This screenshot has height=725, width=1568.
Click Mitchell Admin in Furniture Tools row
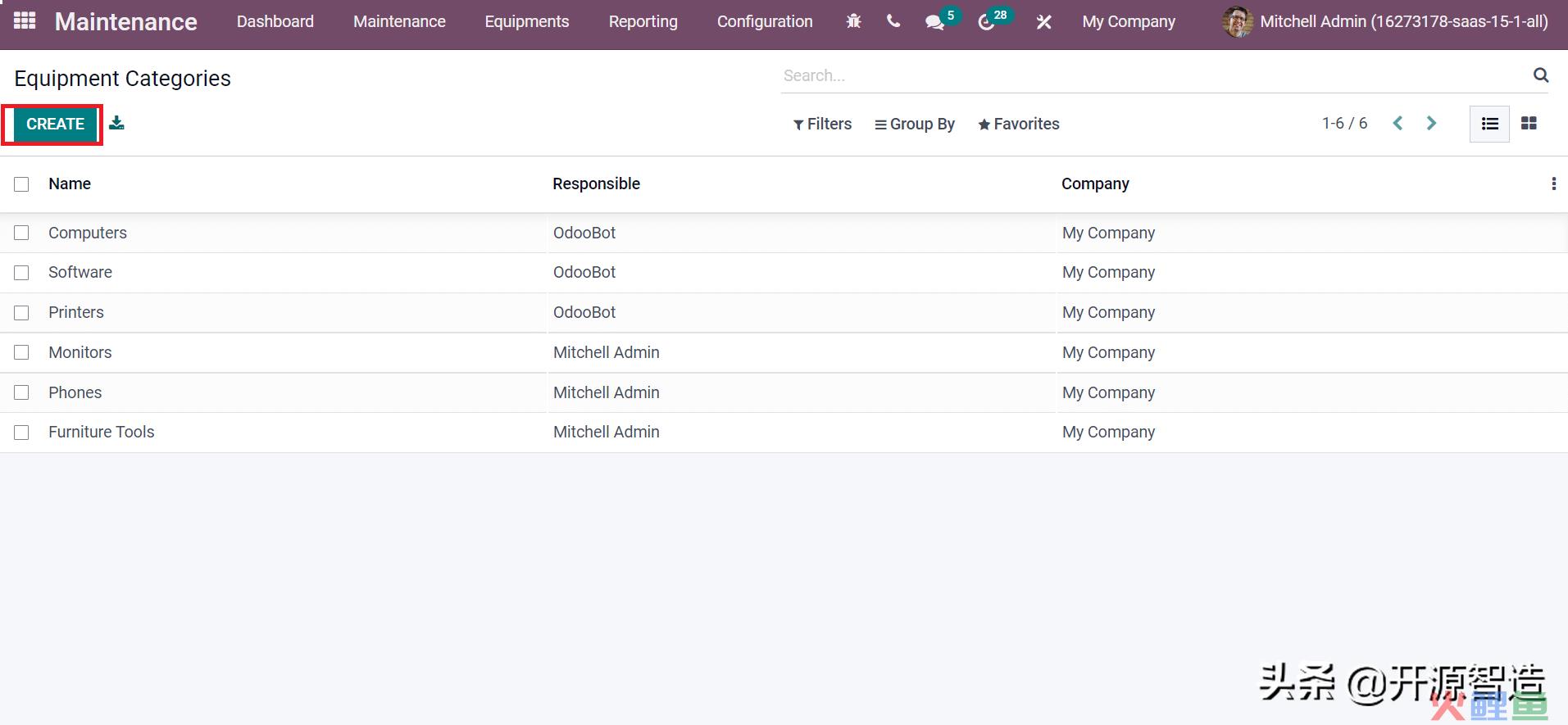click(x=607, y=432)
